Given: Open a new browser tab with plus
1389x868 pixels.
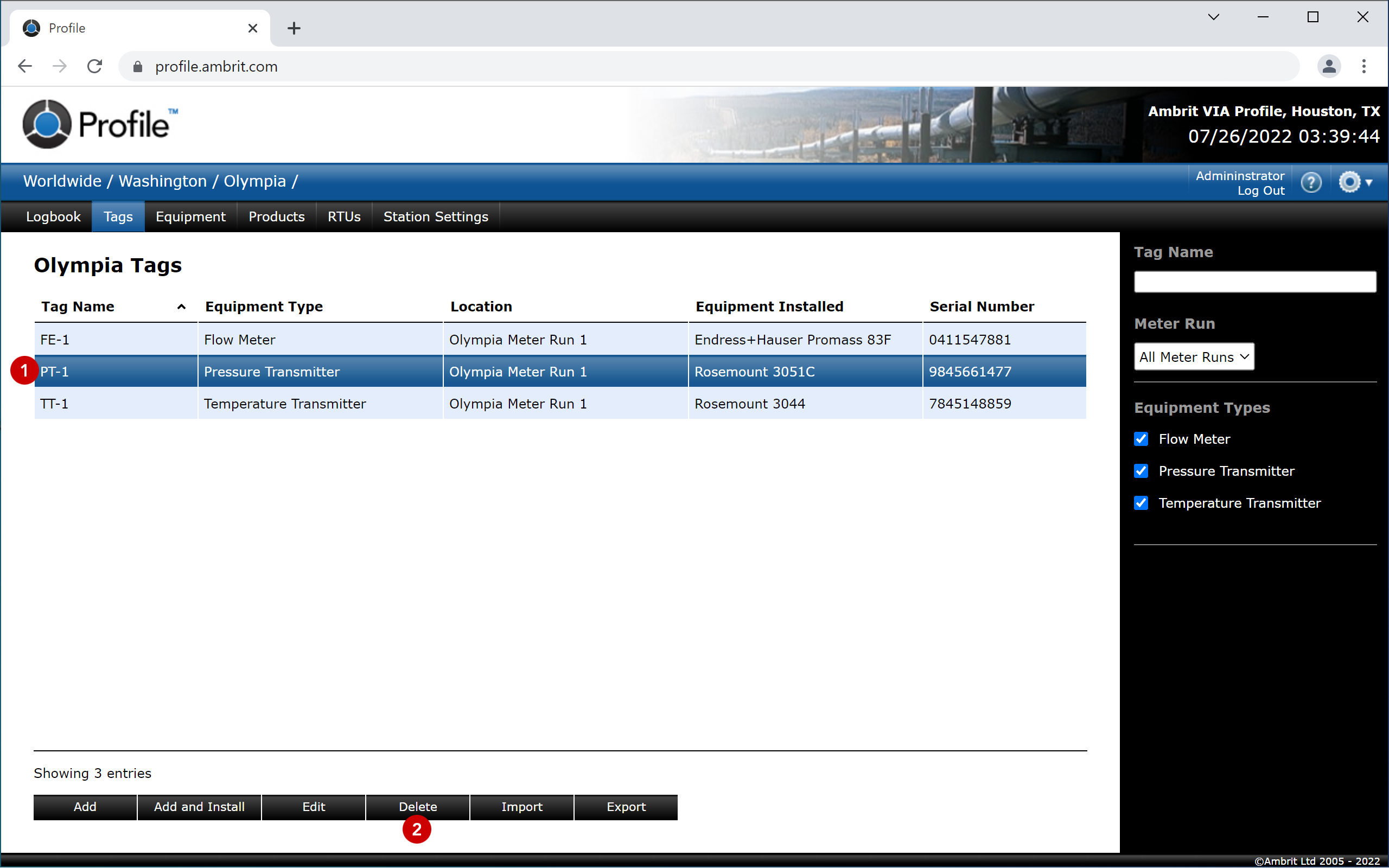Looking at the screenshot, I should point(294,28).
